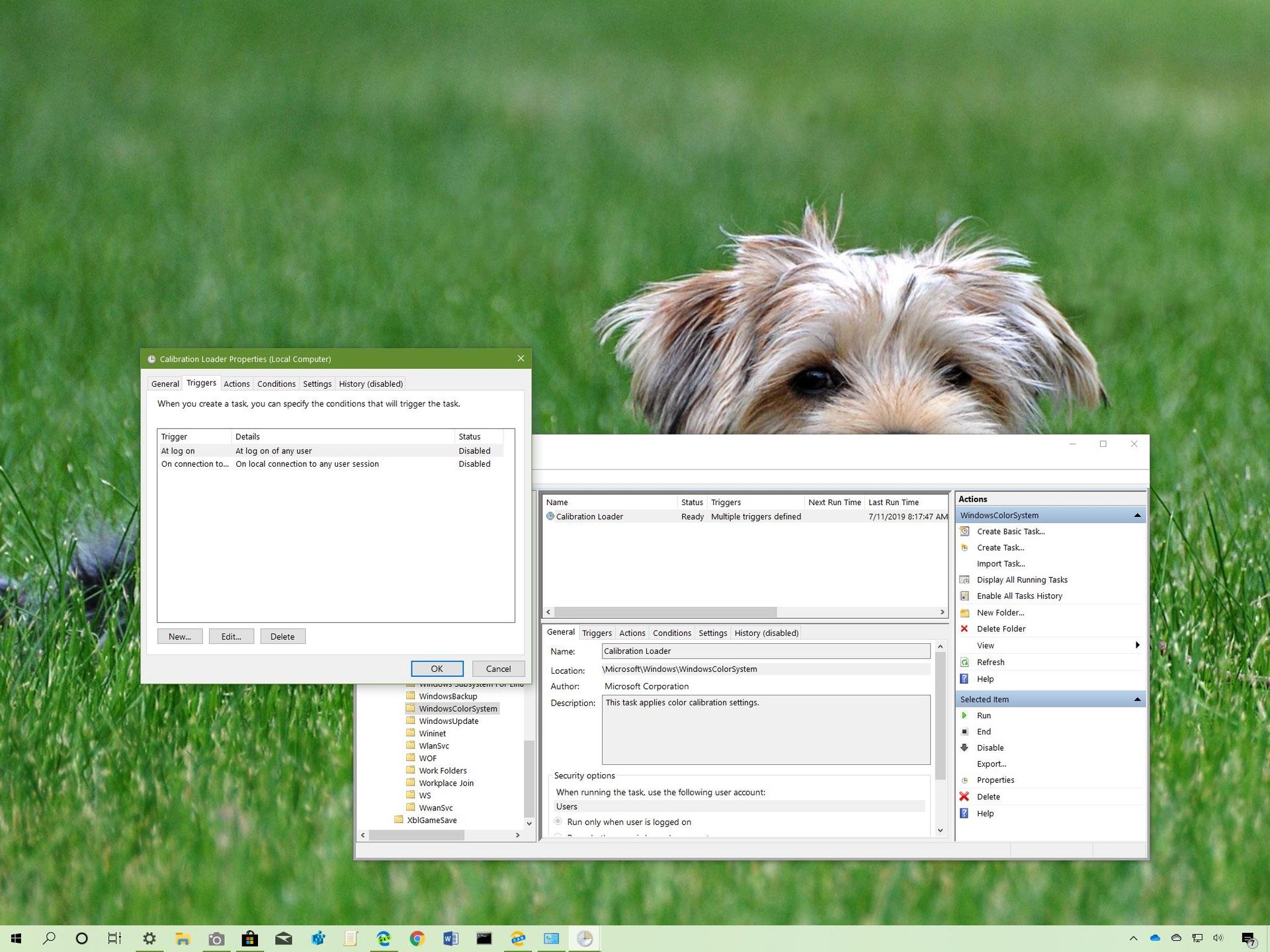Open the Actions tab in the properties dialog
Viewport: 1270px width, 952px height.
[x=237, y=383]
